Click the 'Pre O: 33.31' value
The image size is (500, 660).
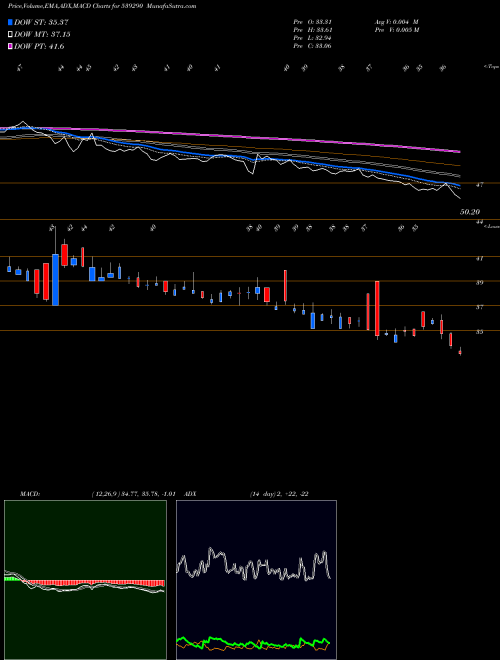point(313,22)
